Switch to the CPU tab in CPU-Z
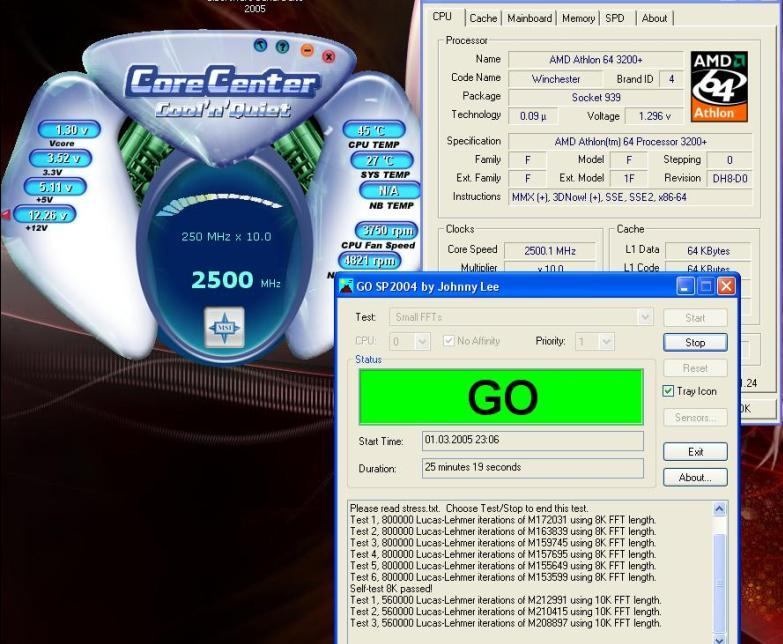The height and width of the screenshot is (644, 783). tap(442, 17)
